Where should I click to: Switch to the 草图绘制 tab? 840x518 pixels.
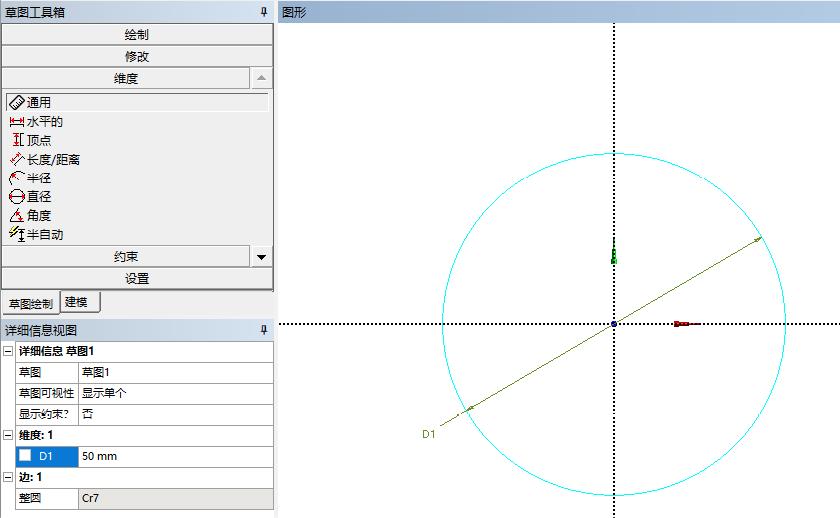[30, 304]
